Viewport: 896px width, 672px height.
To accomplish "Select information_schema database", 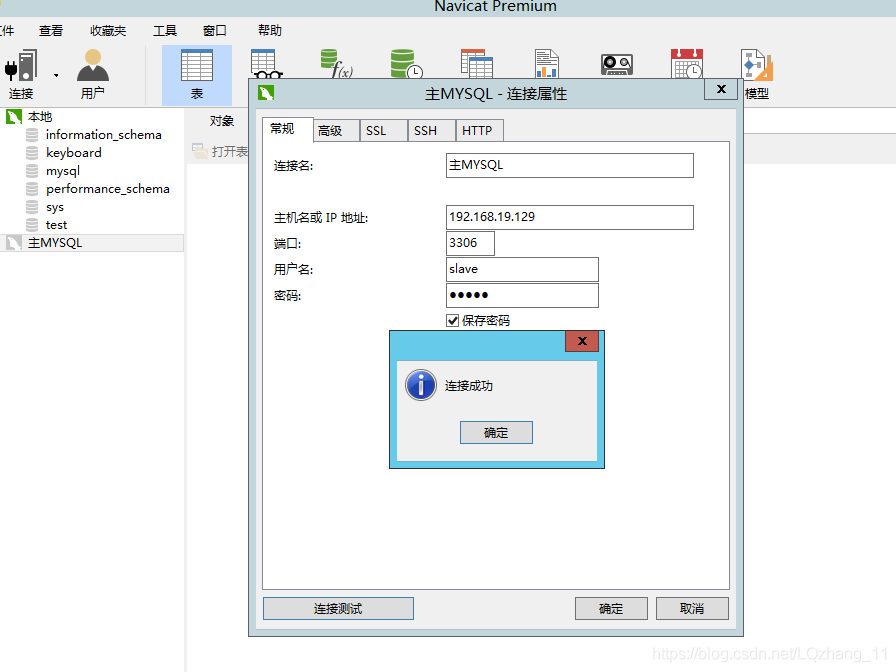I will 103,135.
